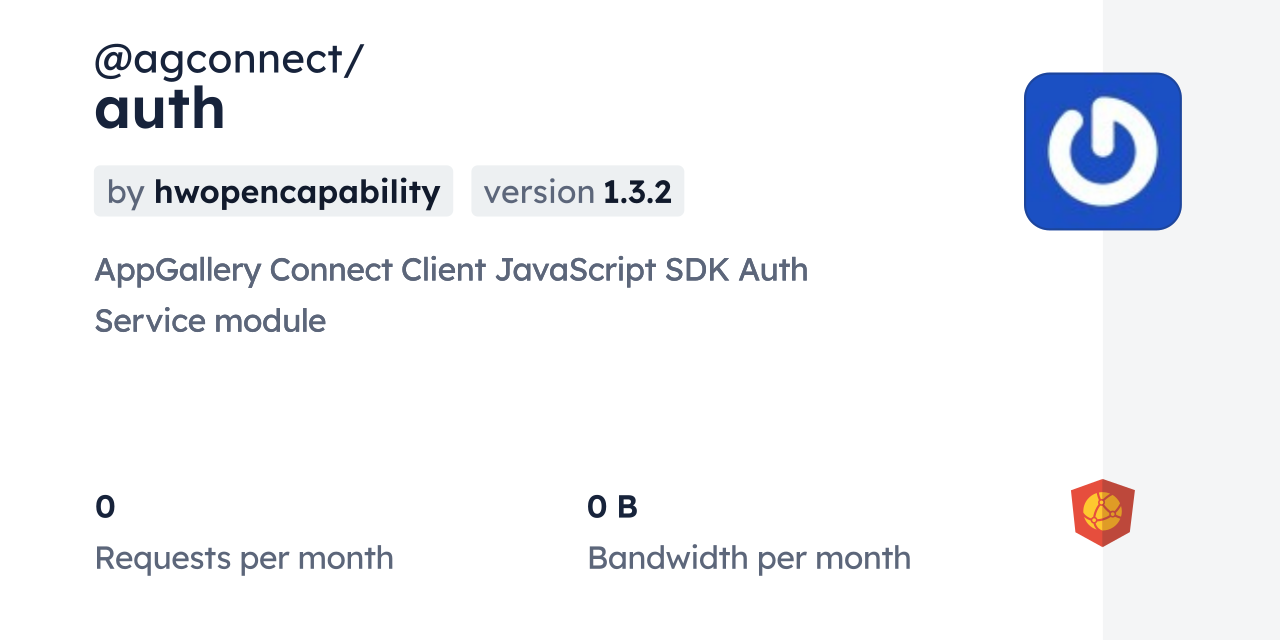Click "SDK Auth" in the description
The width and height of the screenshot is (1280, 640).
coord(736,270)
